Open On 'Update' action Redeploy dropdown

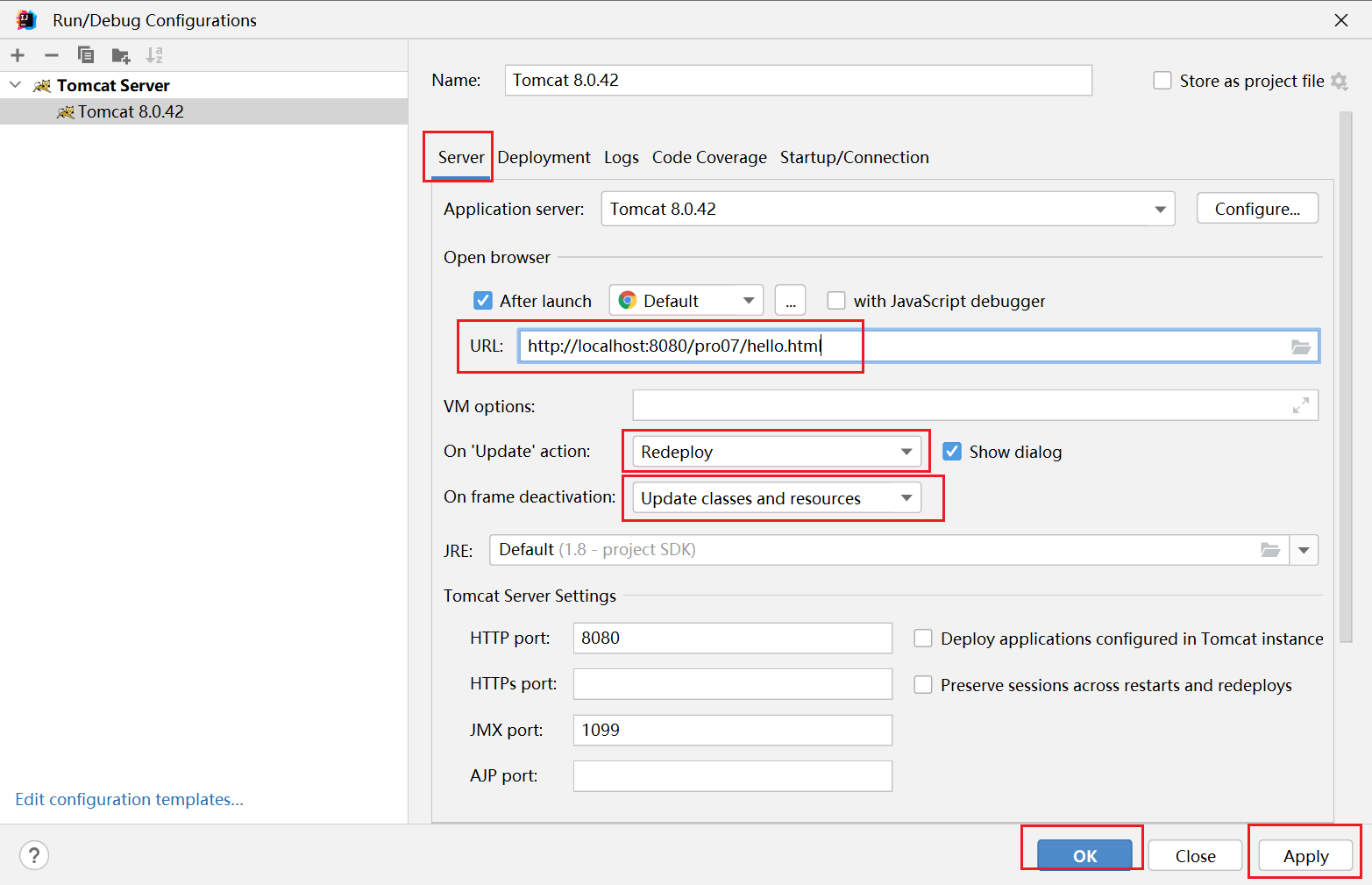click(x=776, y=452)
